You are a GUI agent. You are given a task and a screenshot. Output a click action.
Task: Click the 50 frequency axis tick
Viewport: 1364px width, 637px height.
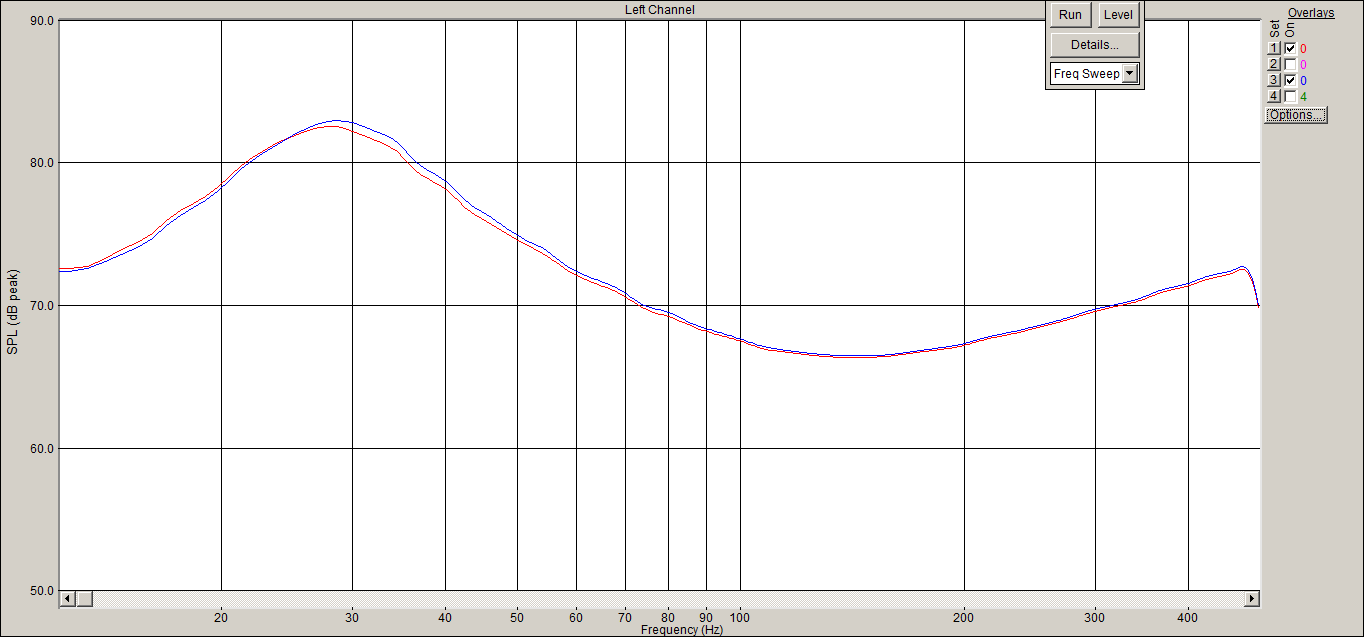pyautogui.click(x=517, y=617)
